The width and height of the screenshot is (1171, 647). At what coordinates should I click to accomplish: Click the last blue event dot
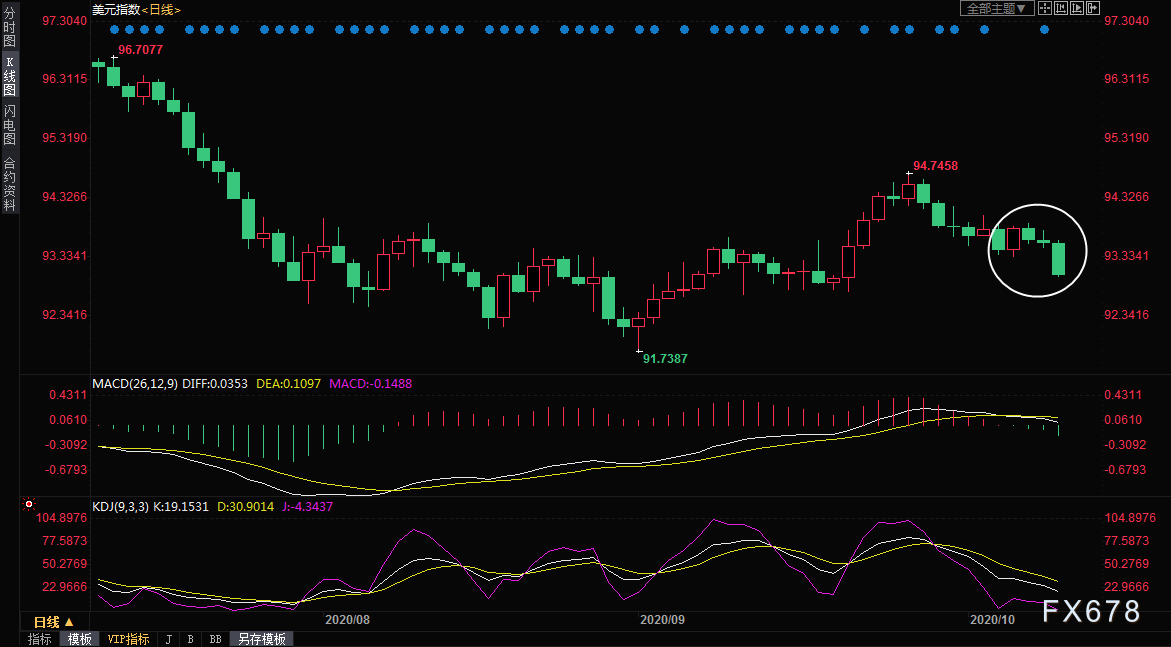[1045, 29]
